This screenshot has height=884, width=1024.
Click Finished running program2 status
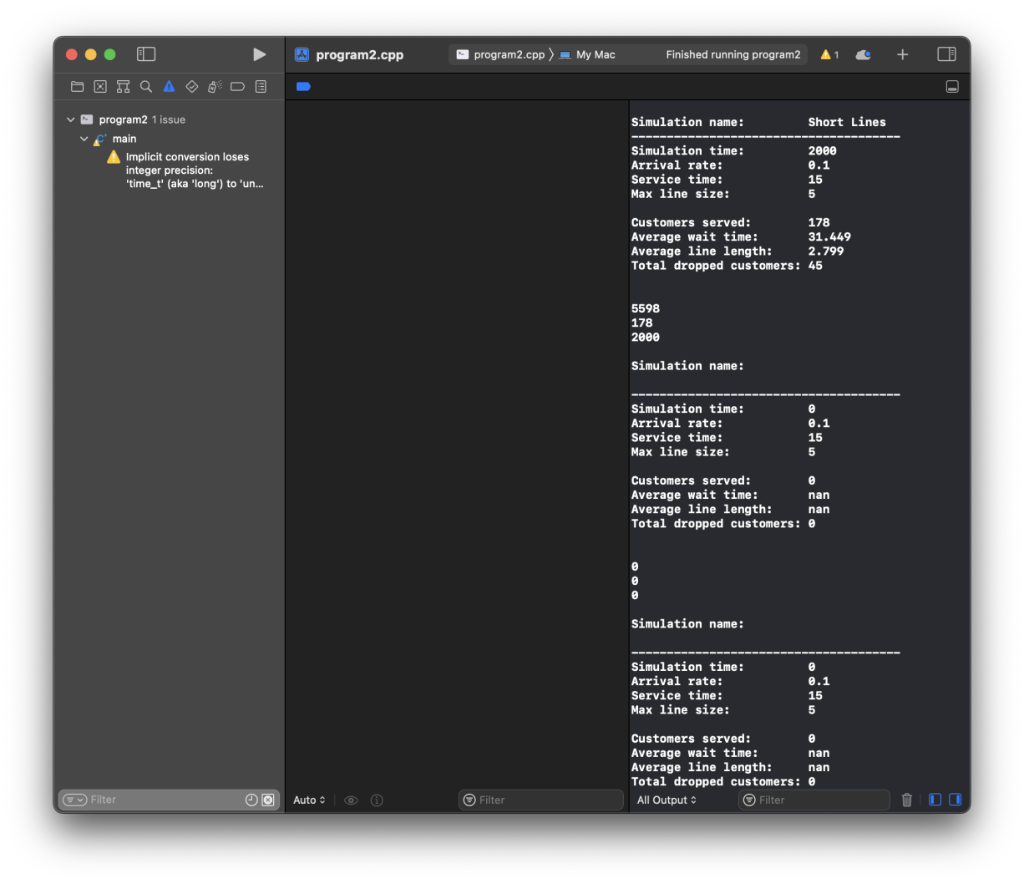733,55
